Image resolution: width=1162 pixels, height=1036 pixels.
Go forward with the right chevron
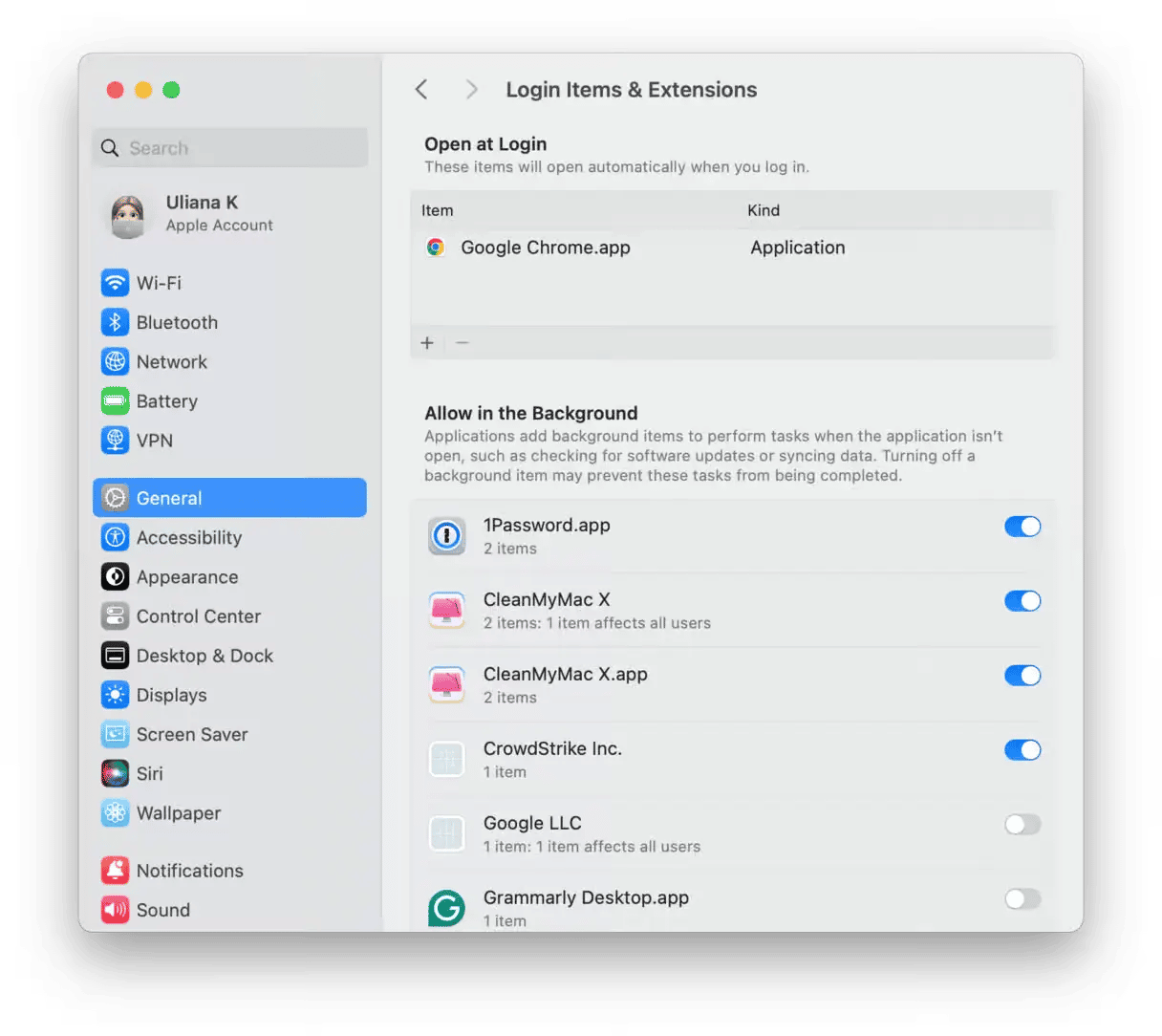click(x=471, y=90)
